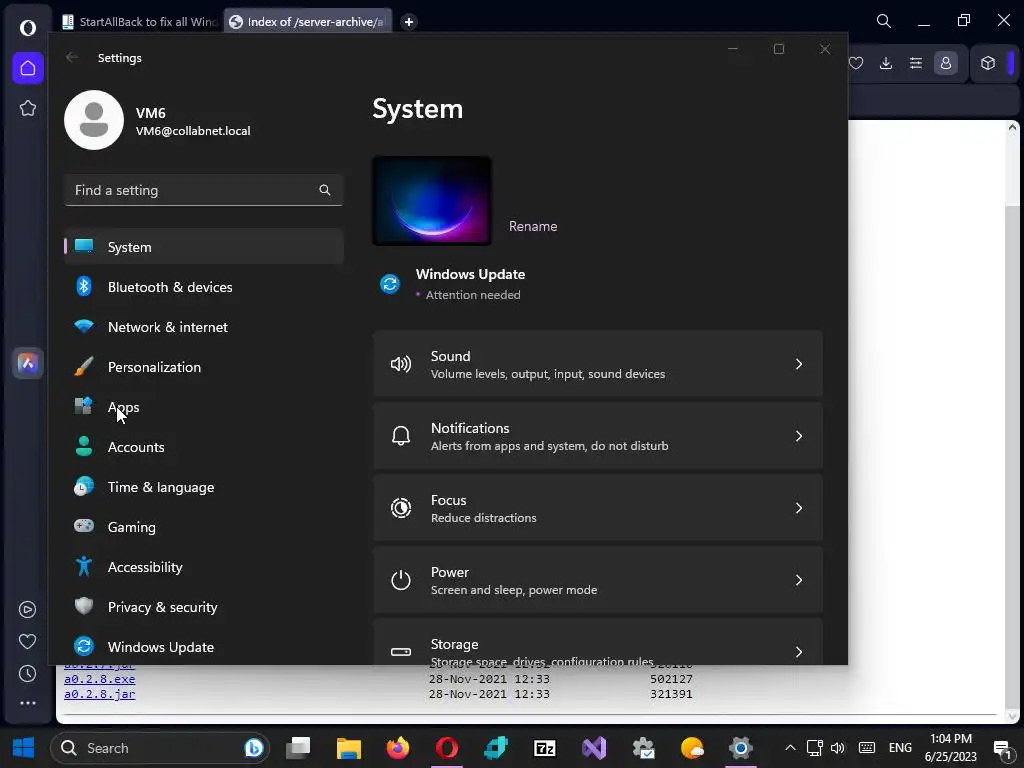Open Opera pinboards heart in sidebar

point(27,641)
